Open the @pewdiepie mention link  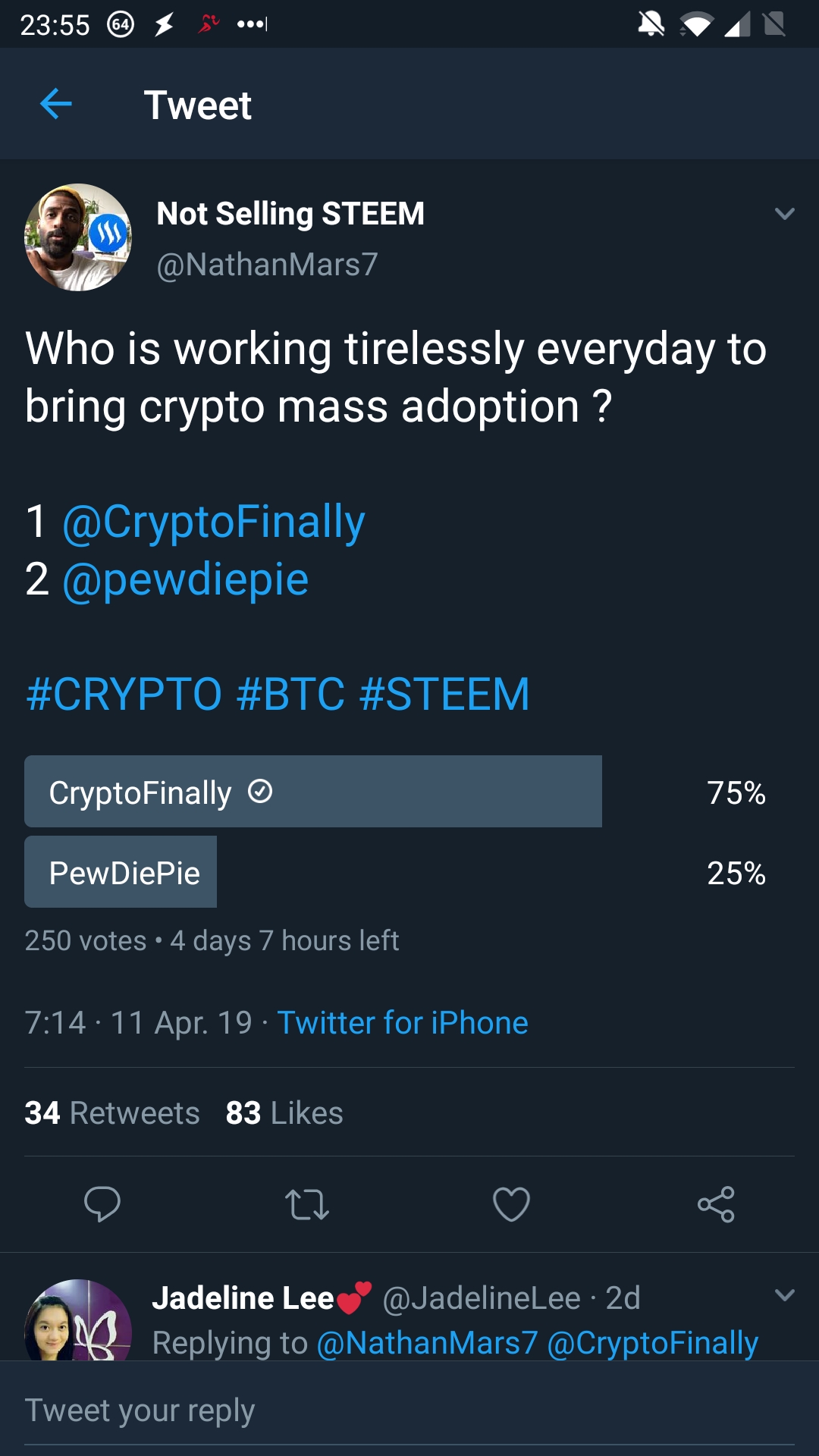click(x=186, y=579)
